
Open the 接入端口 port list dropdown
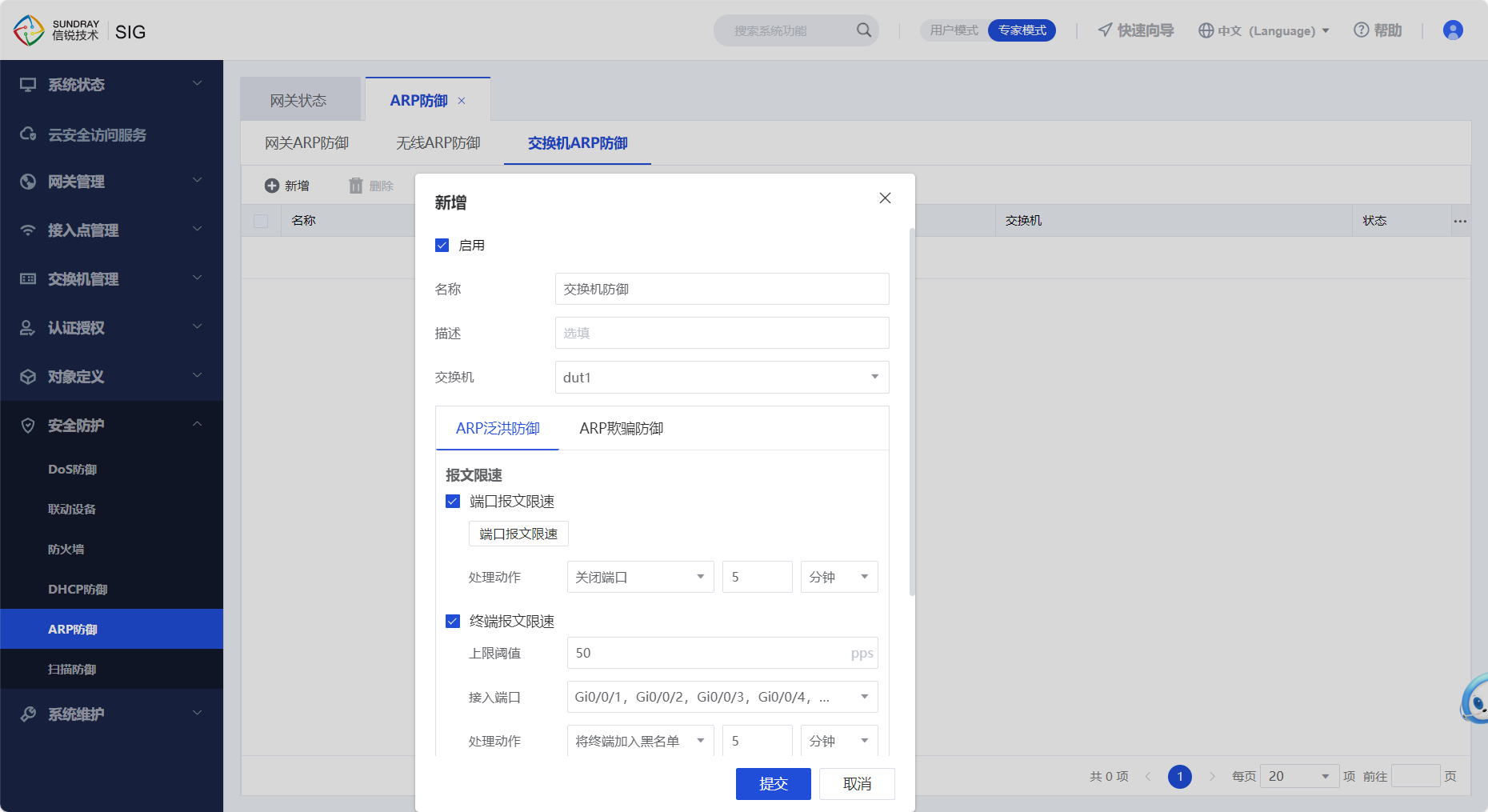(x=722, y=697)
